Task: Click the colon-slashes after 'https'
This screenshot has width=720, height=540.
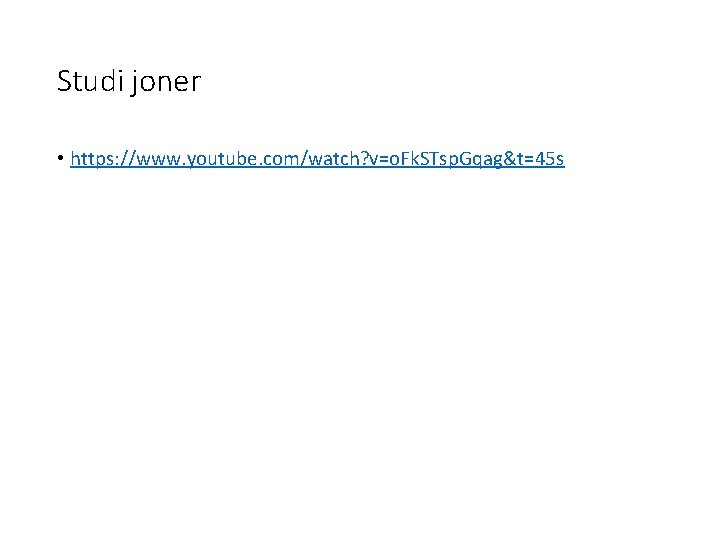Action: tap(122, 159)
